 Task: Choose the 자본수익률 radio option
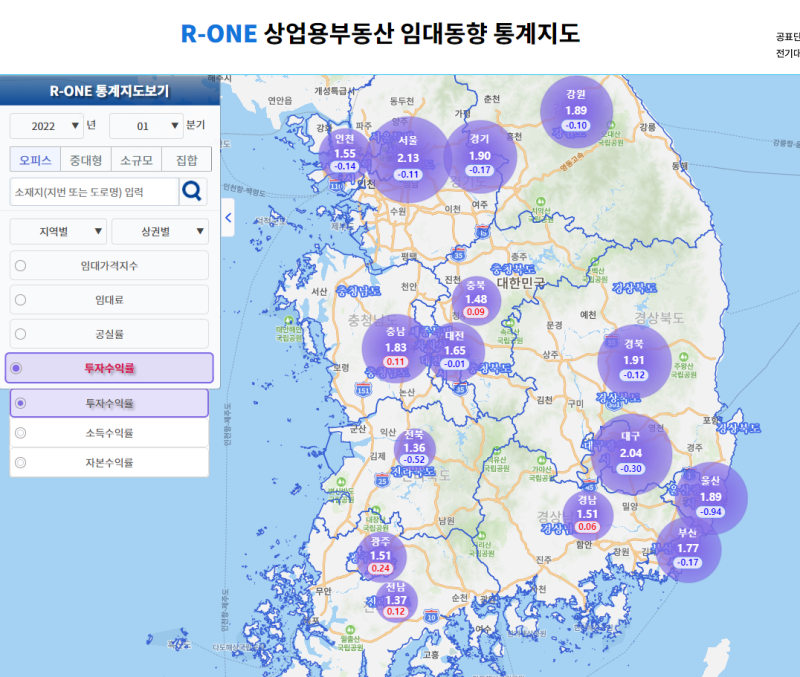point(109,462)
